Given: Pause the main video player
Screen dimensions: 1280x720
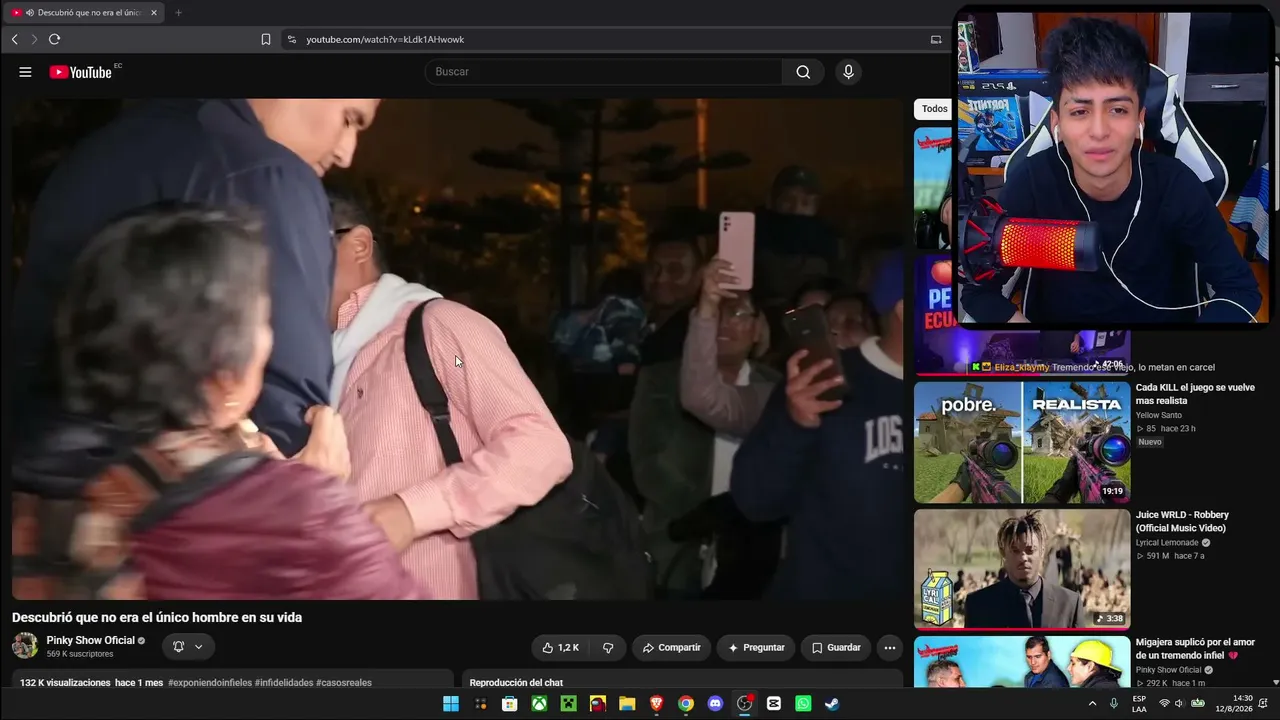Looking at the screenshot, I should click(x=457, y=349).
